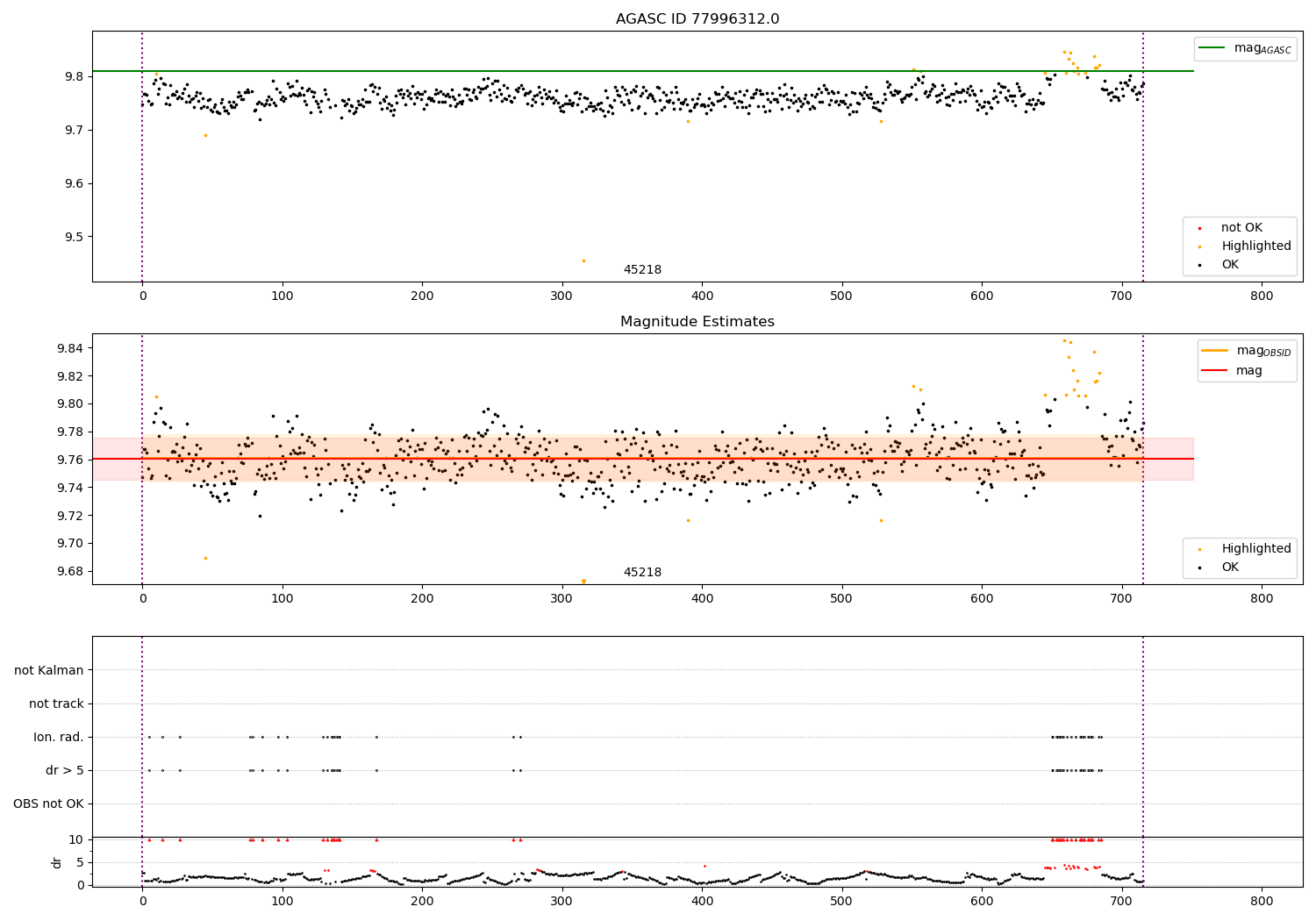The width and height of the screenshot is (1316, 921).
Task: Click the 9.76 y-tick in Magnitude Estimates plot
Action: pos(71,460)
